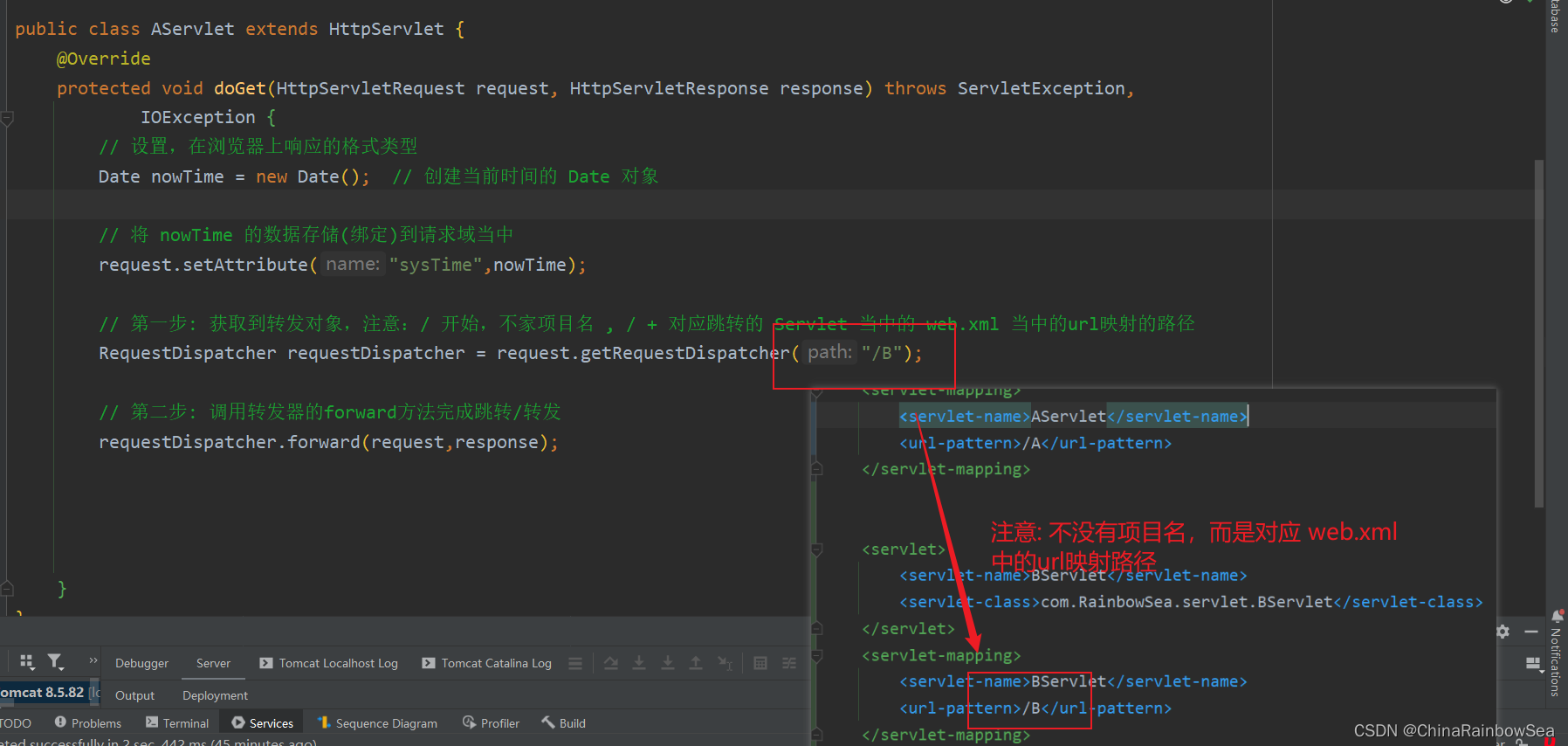Viewport: 1568px width, 746px height.
Task: Collapse the BServlet servlet tag fold marker
Action: click(x=817, y=549)
